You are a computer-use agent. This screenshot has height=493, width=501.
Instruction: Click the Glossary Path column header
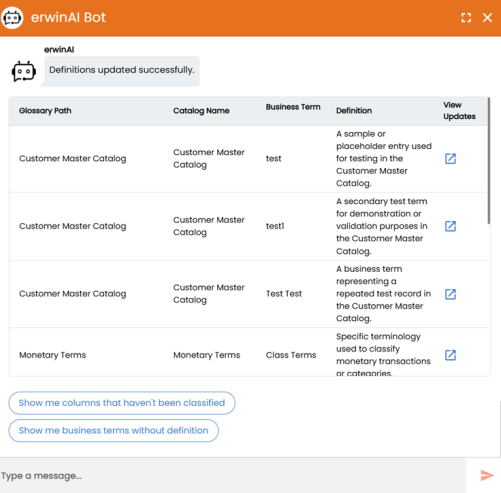[x=45, y=111]
